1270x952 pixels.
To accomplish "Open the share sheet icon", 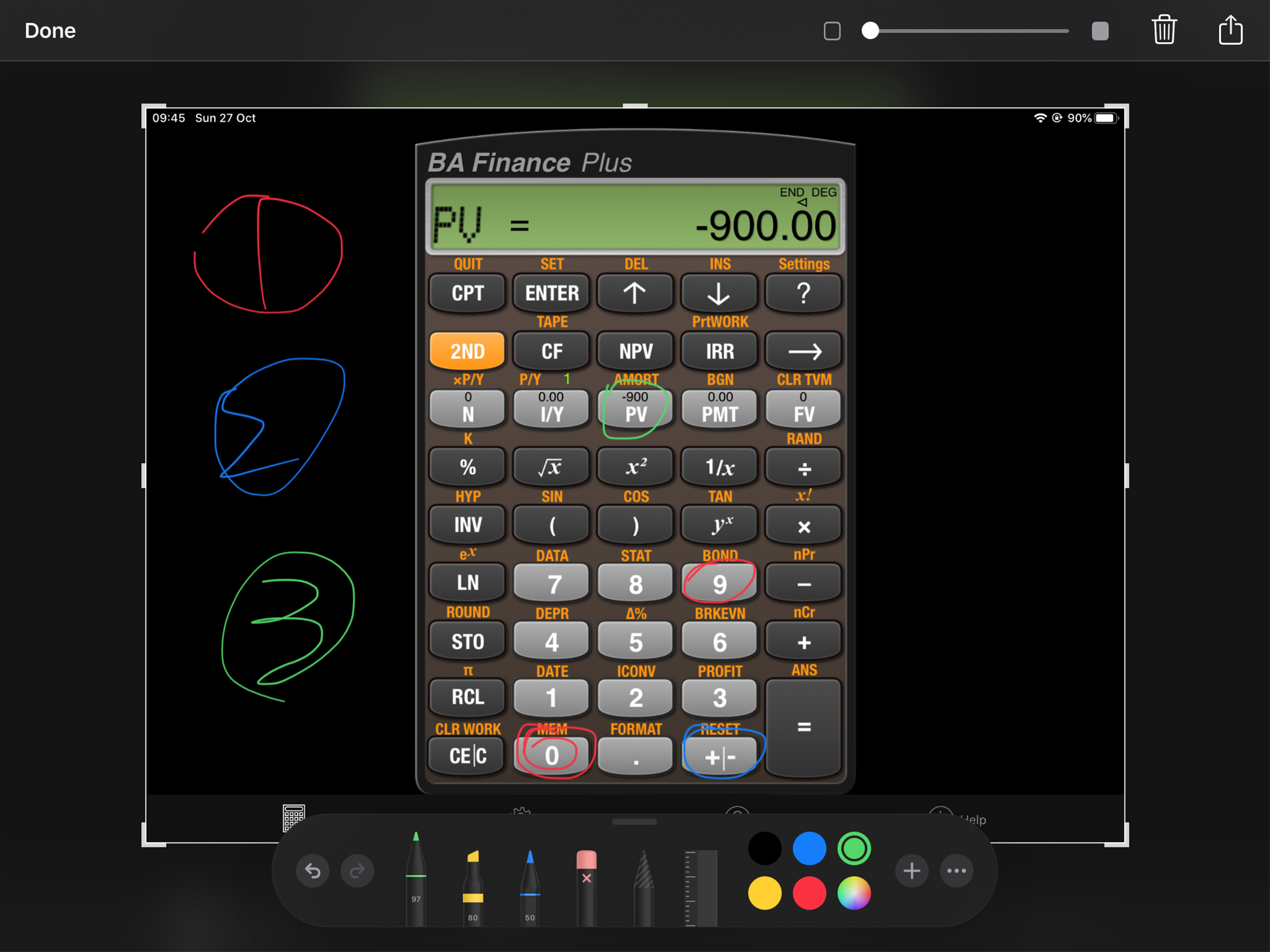I will click(1230, 29).
